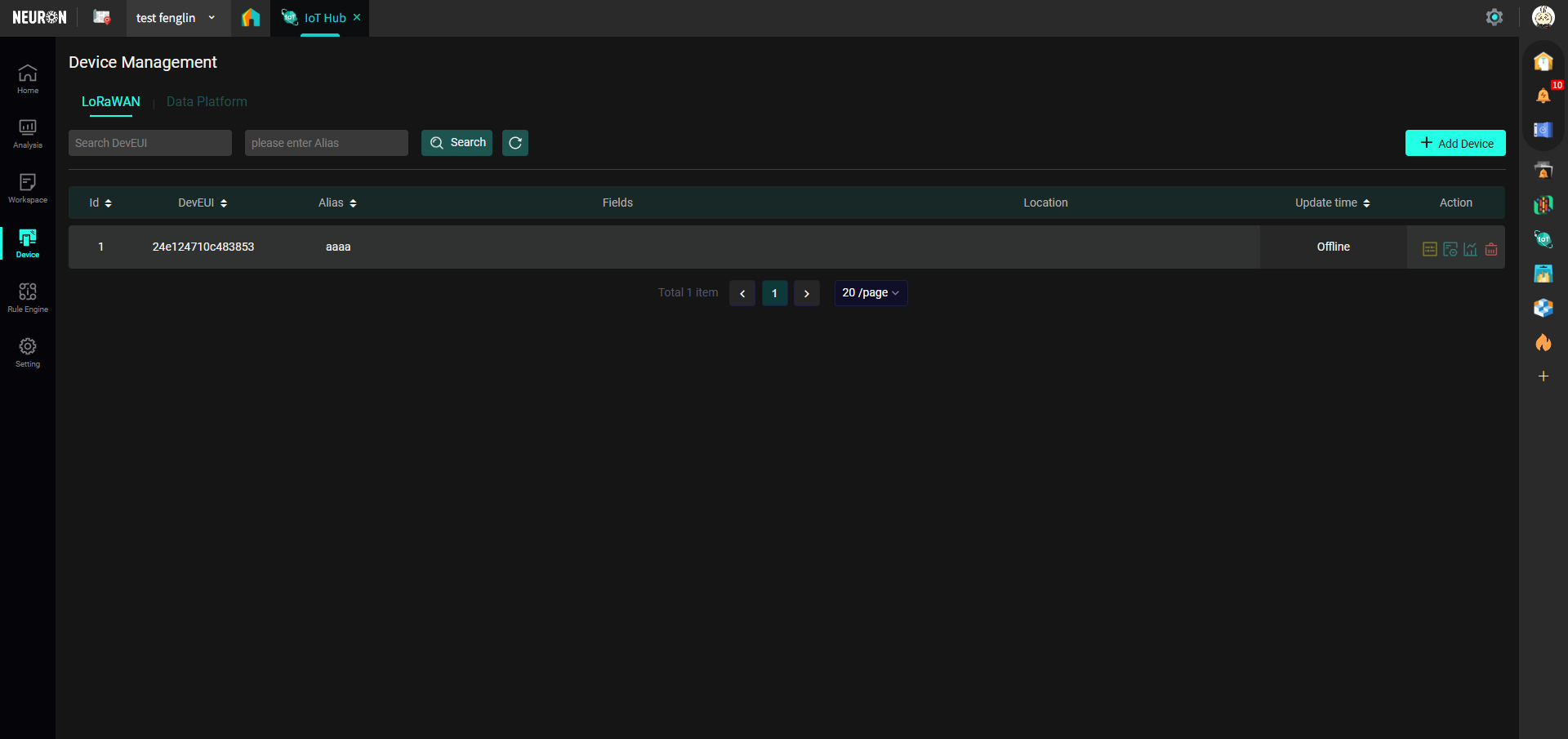
Task: Open device chart icon in Action column
Action: coord(1470,249)
